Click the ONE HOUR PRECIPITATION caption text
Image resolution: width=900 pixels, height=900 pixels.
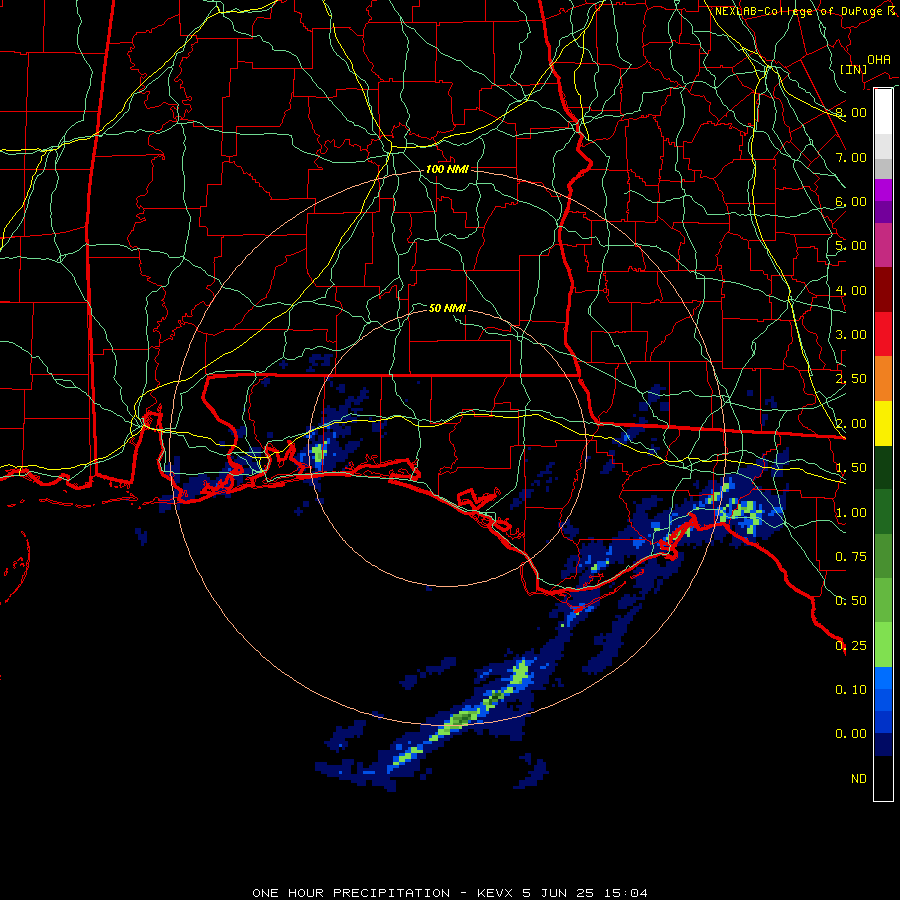(x=351, y=893)
